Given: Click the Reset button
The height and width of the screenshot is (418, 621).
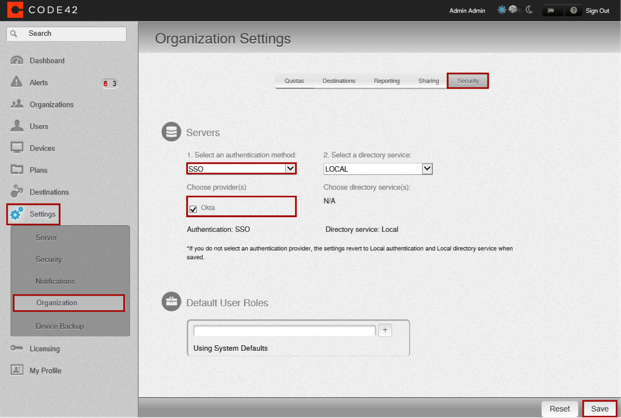Looking at the screenshot, I should point(559,408).
